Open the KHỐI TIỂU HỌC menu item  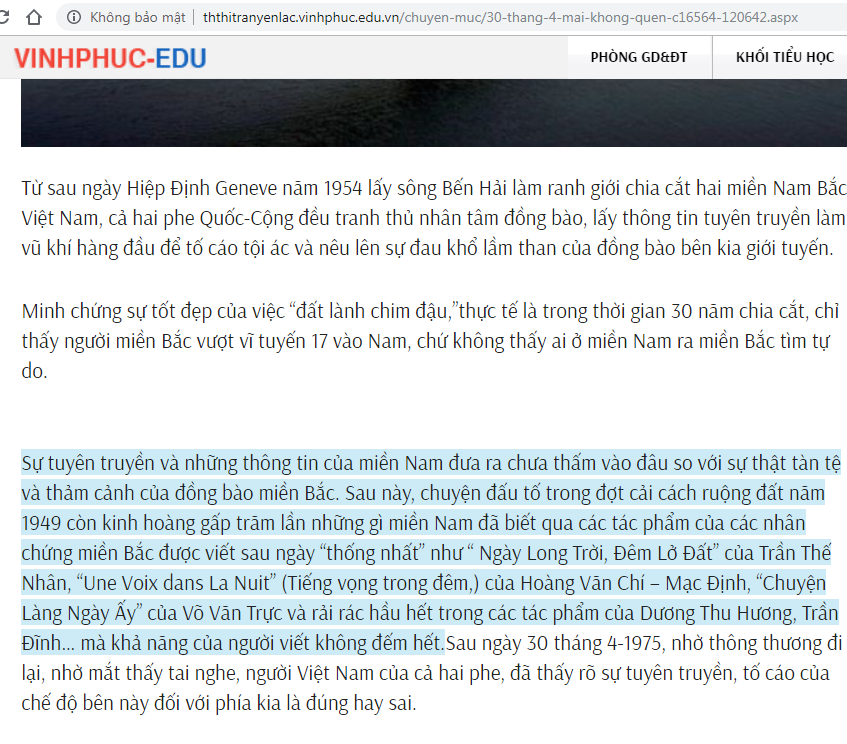pyautogui.click(x=784, y=57)
